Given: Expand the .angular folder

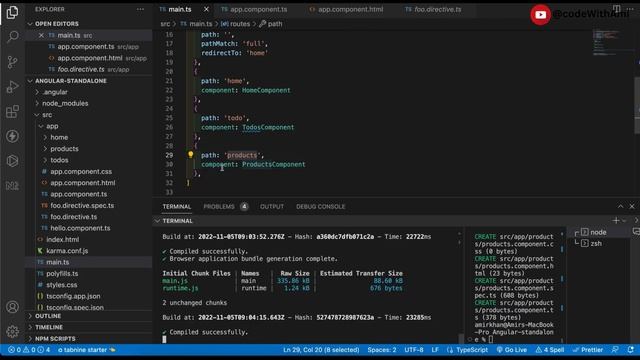Looking at the screenshot, I should click(56, 92).
